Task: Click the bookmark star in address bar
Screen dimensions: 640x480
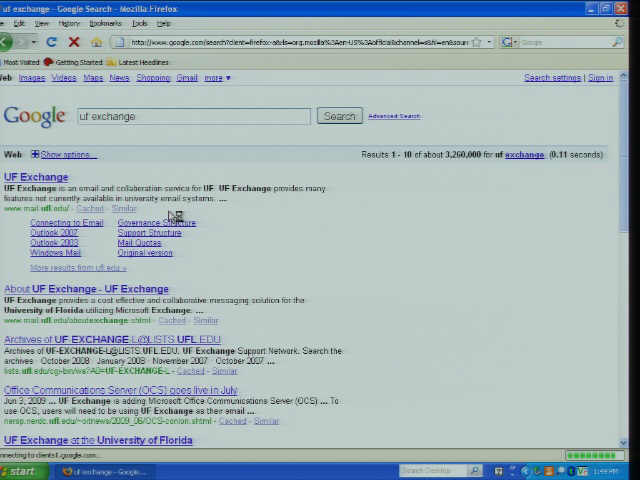Action: 477,42
